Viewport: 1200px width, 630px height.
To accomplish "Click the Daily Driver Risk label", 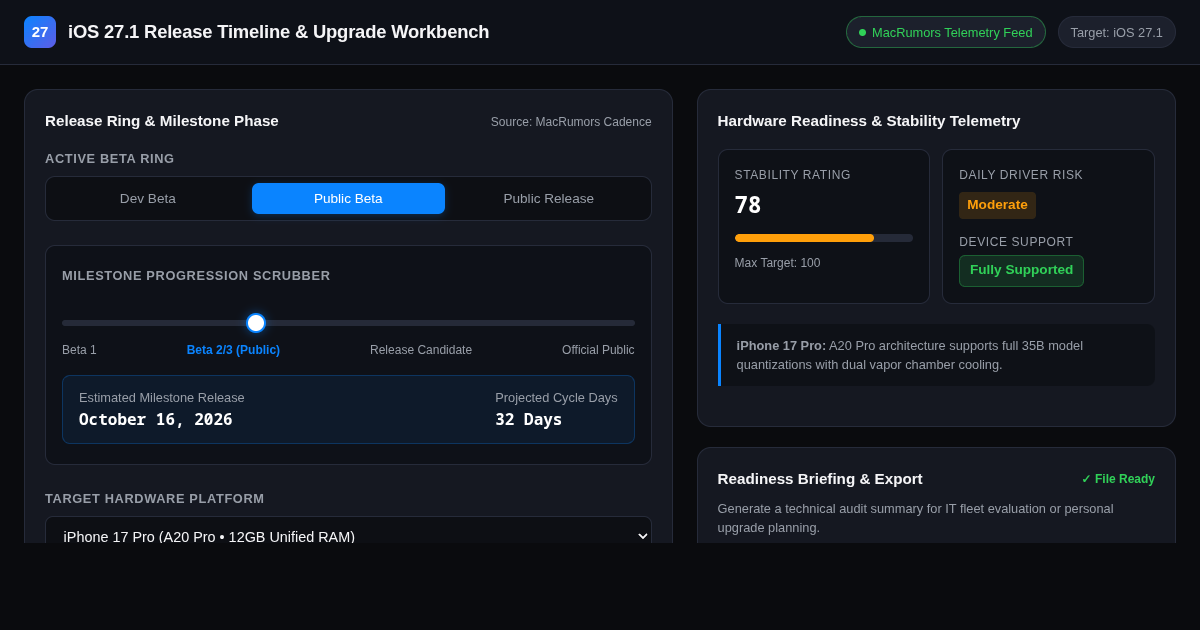I will [x=1021, y=175].
